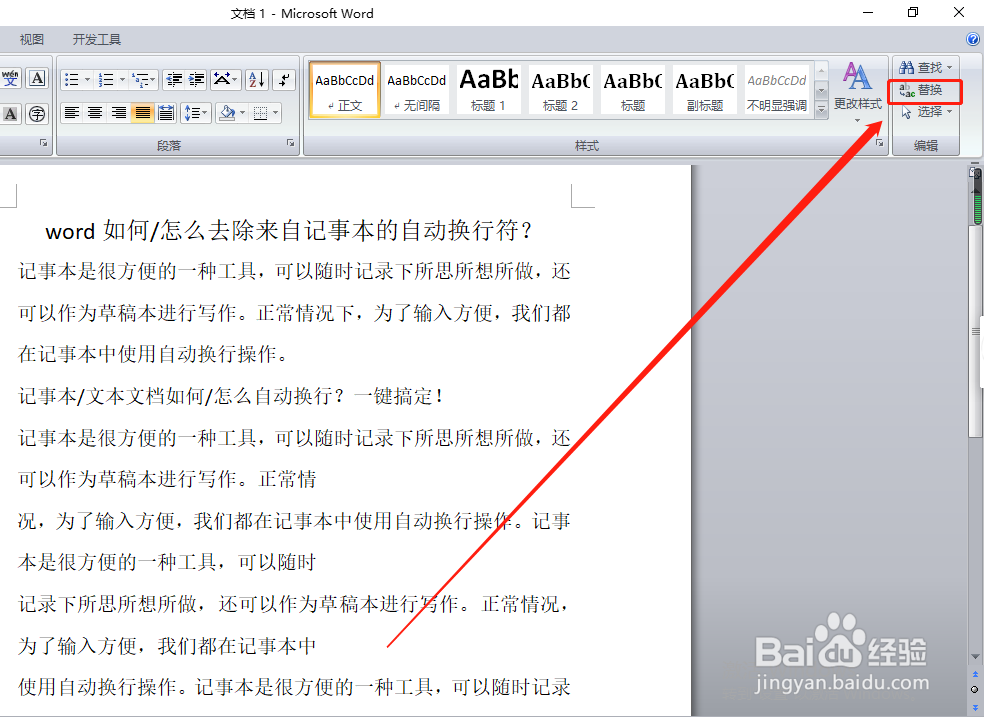984x717 pixels.
Task: Select the enclose characters icon
Action: pos(35,112)
